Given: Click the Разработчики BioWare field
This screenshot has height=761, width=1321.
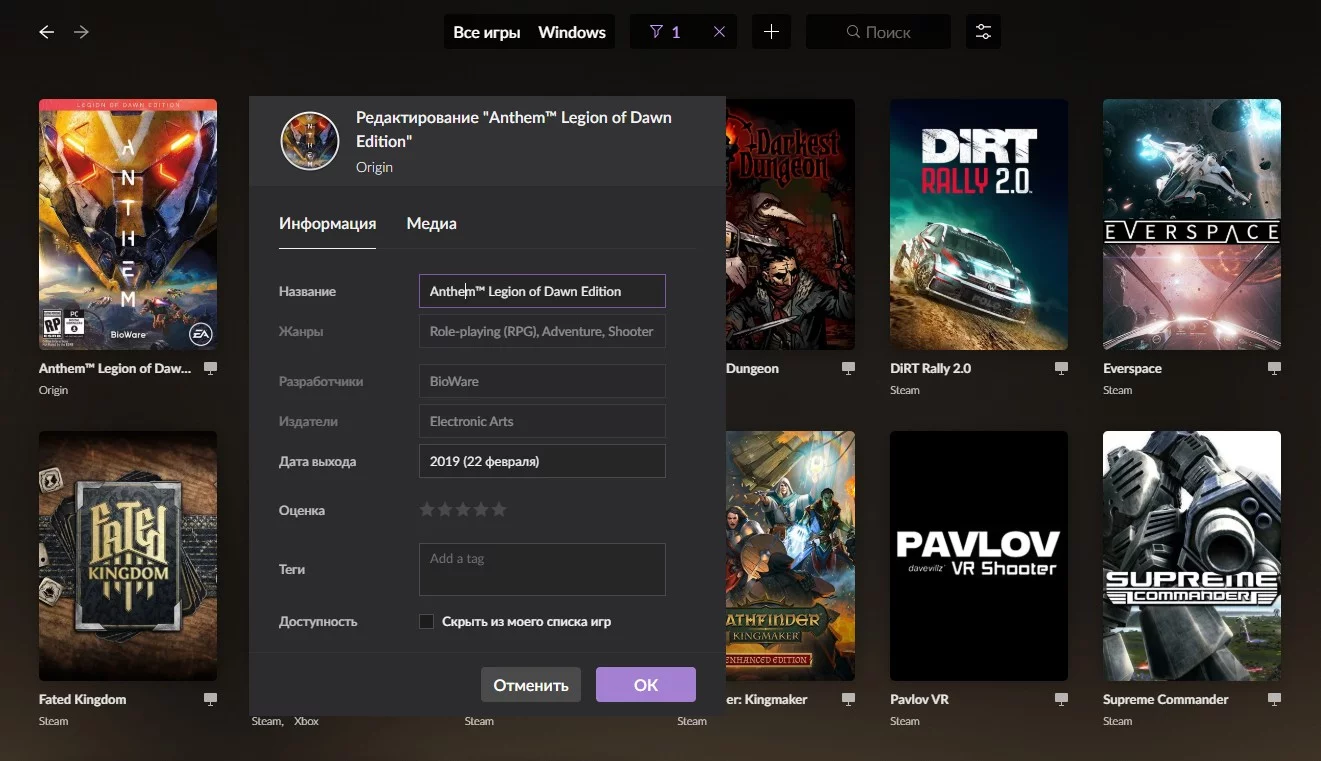Looking at the screenshot, I should pyautogui.click(x=542, y=381).
